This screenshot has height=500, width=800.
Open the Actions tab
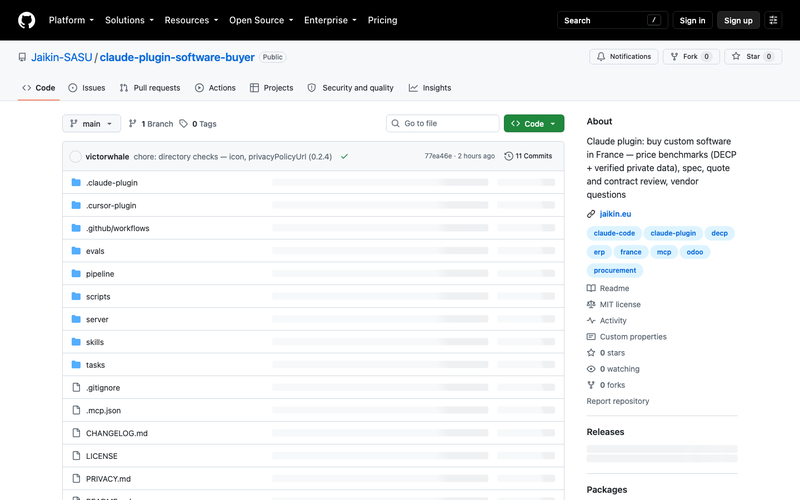(215, 88)
